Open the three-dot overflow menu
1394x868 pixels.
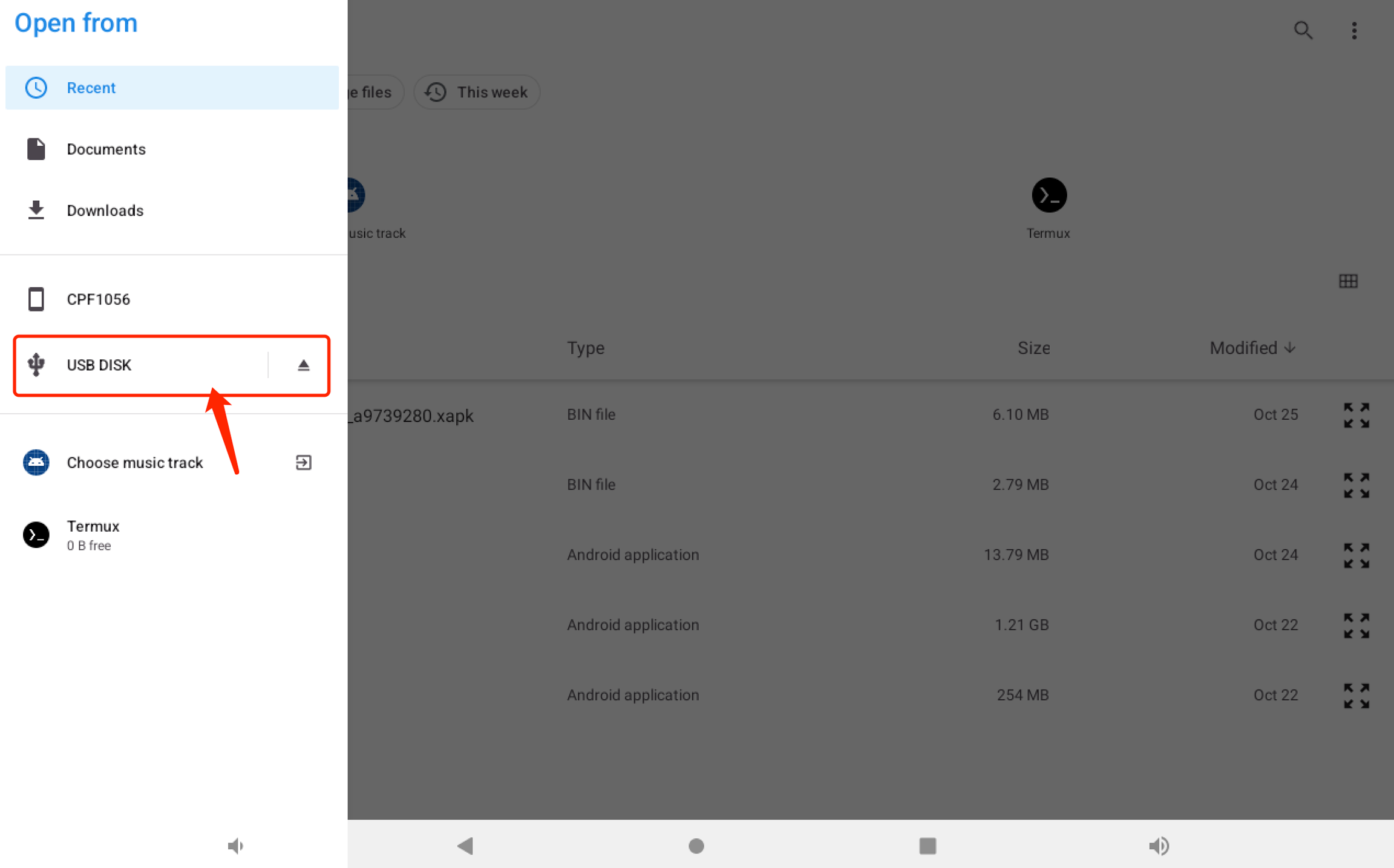[x=1354, y=30]
